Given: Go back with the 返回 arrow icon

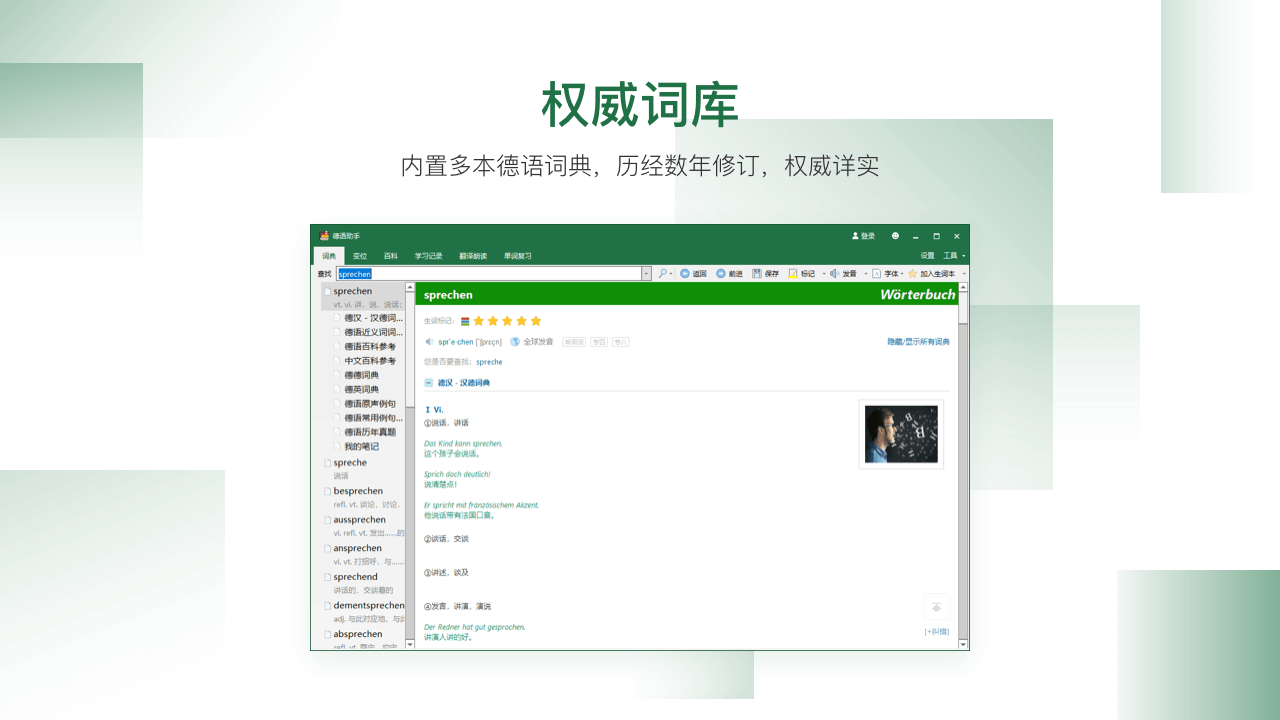Looking at the screenshot, I should point(685,274).
